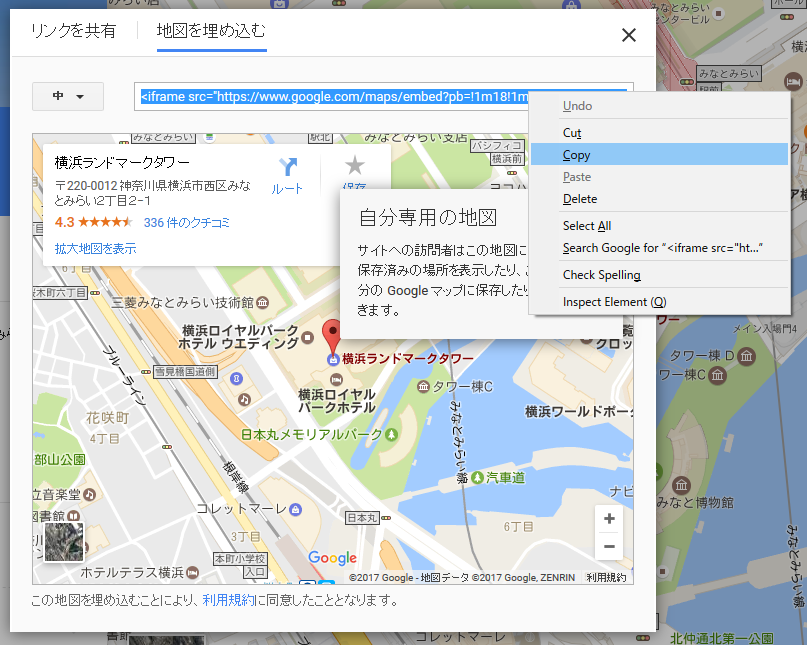Click the 横浜ワールドポー map label
Viewport: 807px width, 645px height.
click(579, 412)
